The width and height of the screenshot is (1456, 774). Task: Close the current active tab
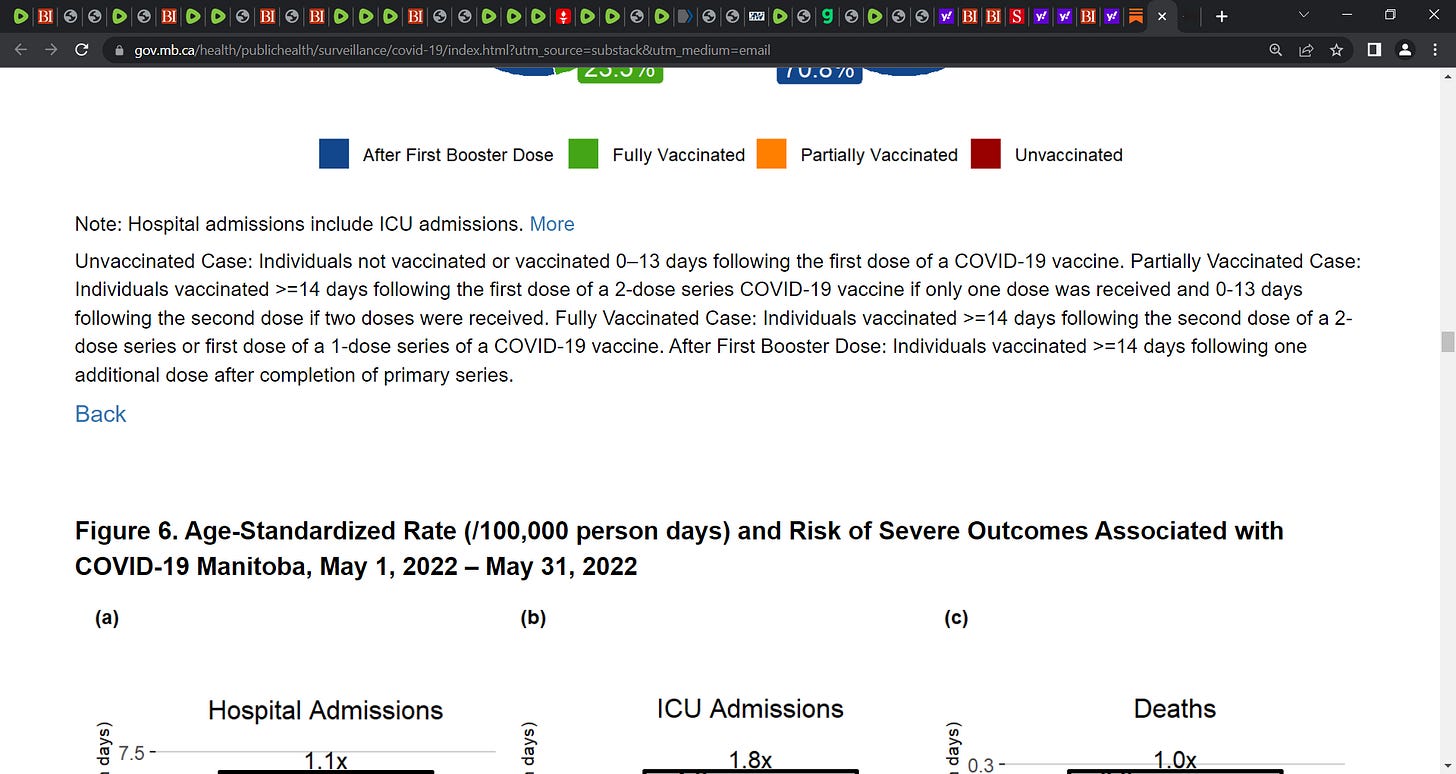(x=1162, y=16)
